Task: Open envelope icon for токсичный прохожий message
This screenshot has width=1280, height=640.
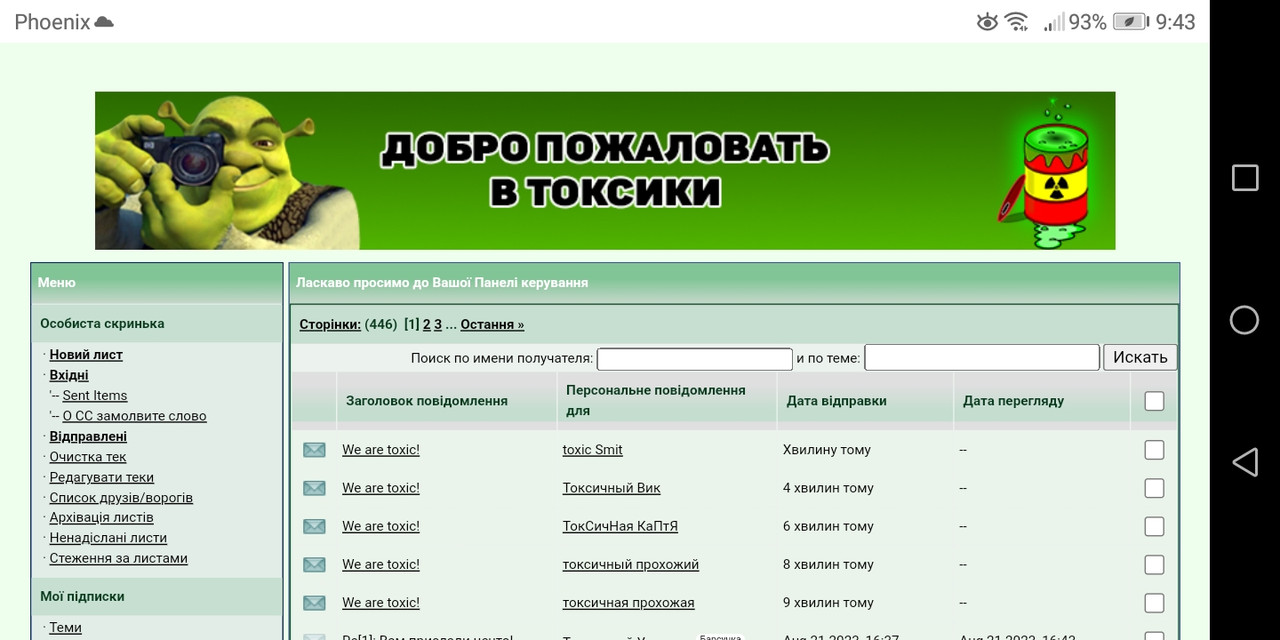Action: (x=314, y=565)
